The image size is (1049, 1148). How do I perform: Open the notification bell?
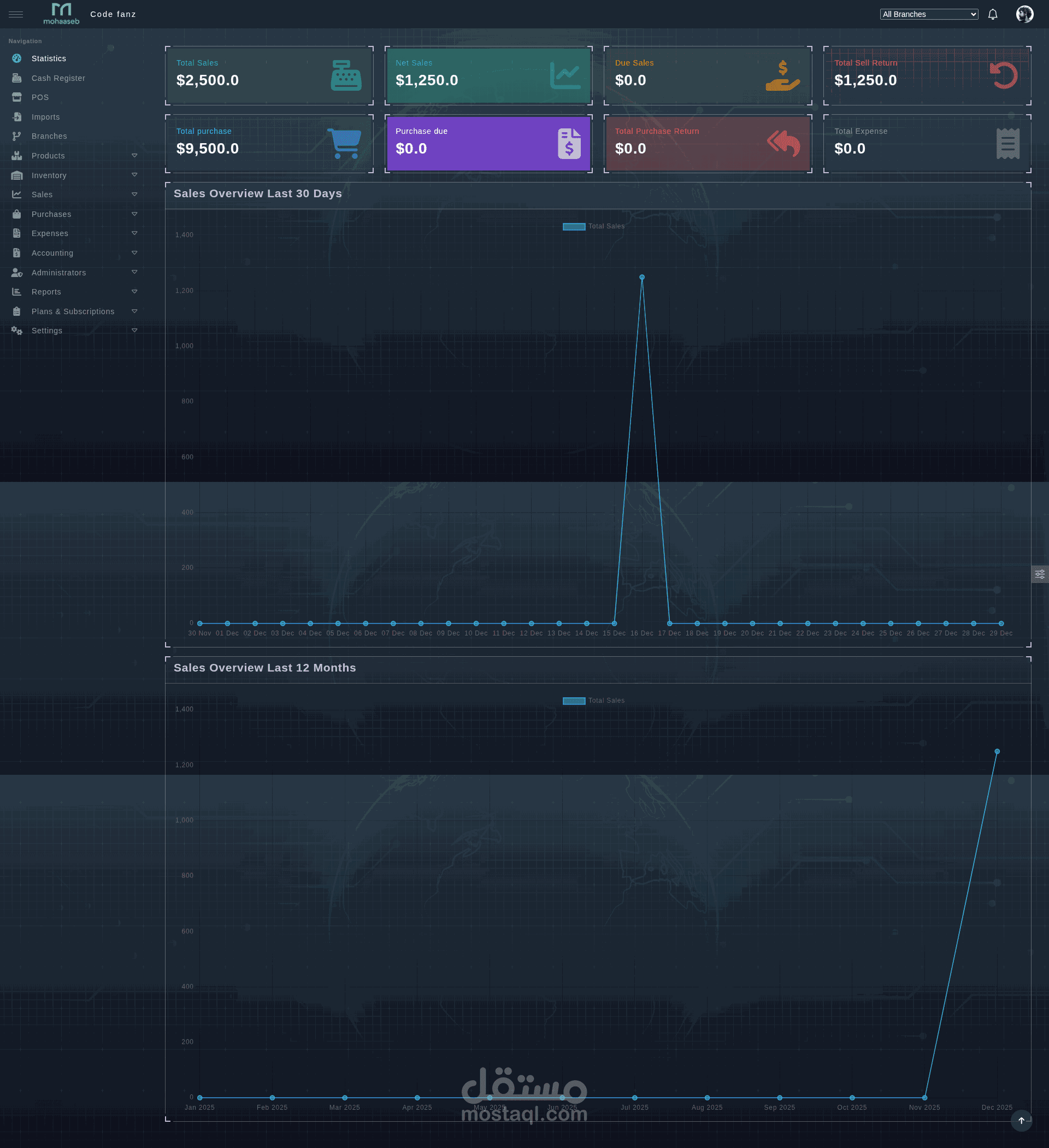(x=993, y=14)
